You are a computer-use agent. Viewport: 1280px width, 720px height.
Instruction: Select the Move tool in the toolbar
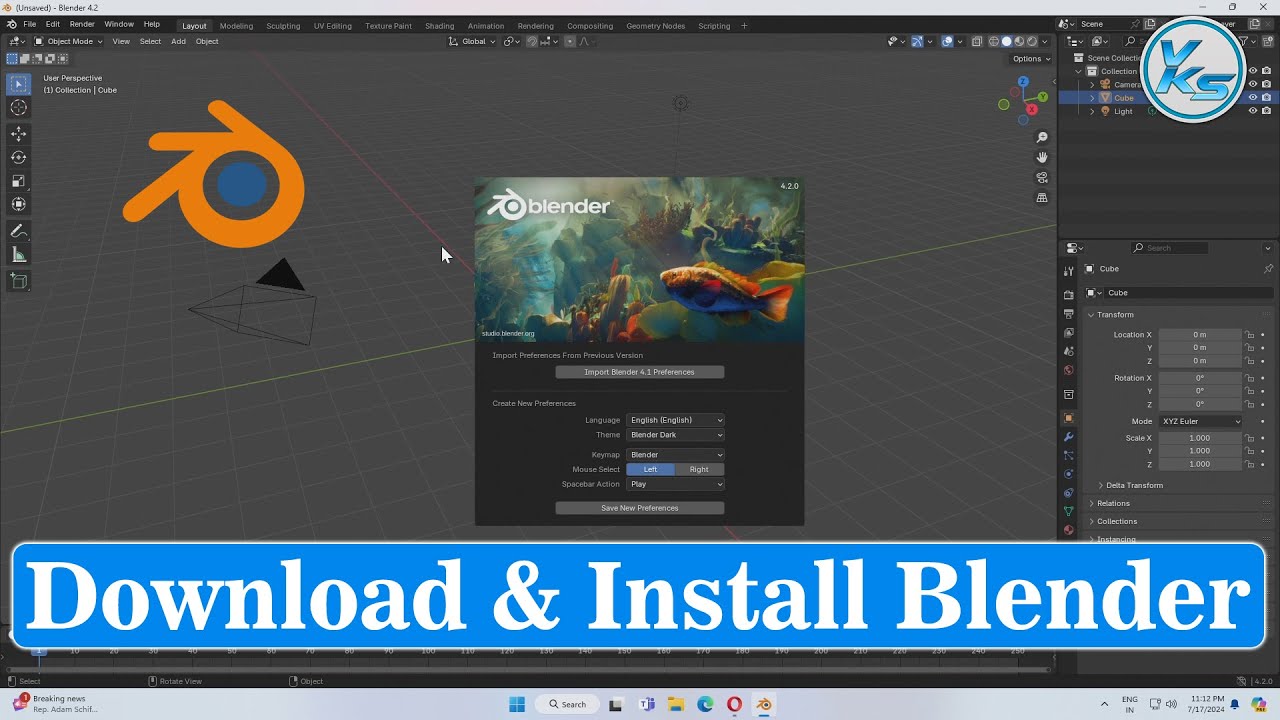18,133
